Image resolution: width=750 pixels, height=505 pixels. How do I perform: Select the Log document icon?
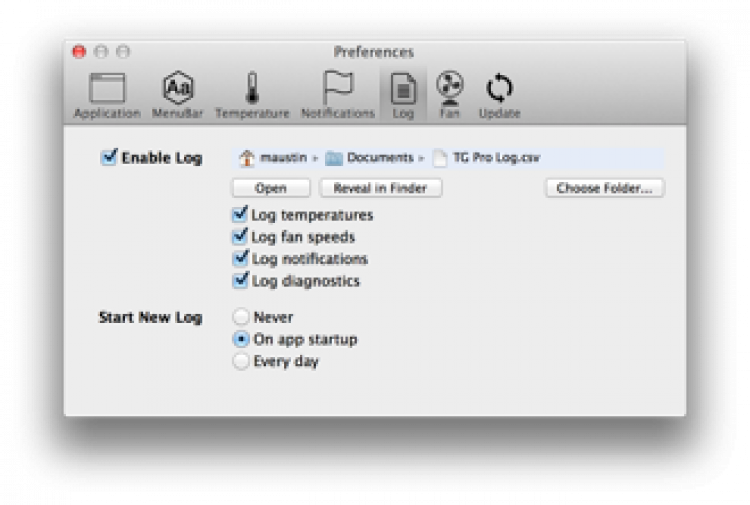click(403, 89)
